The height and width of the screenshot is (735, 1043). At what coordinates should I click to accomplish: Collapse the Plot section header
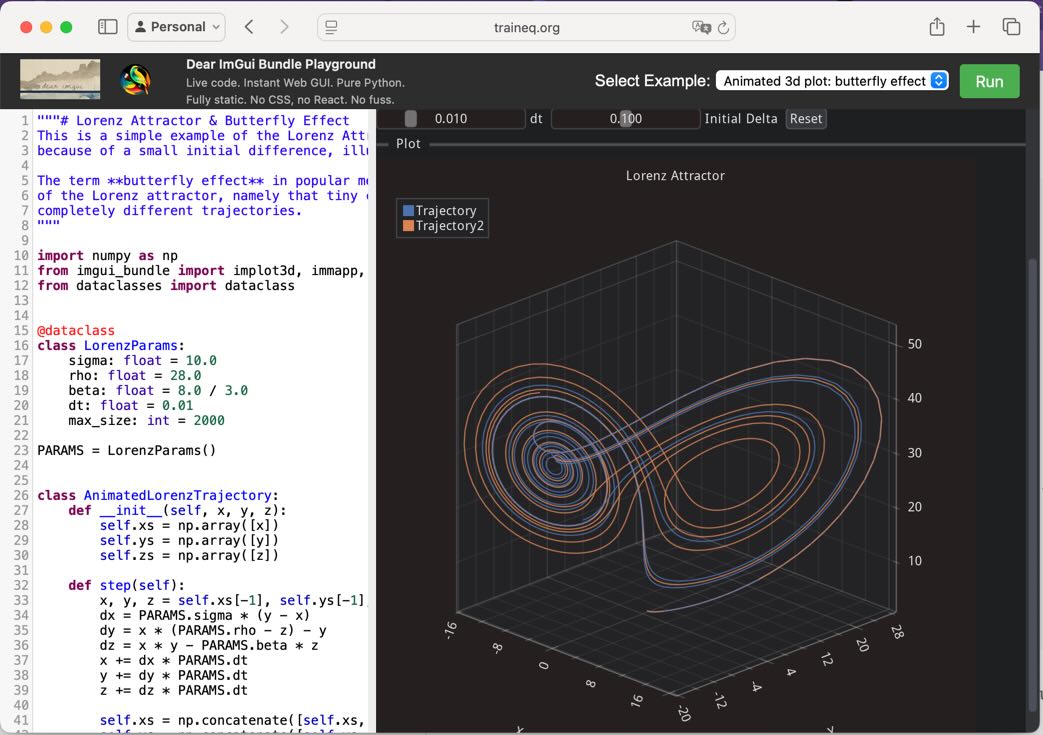click(408, 143)
